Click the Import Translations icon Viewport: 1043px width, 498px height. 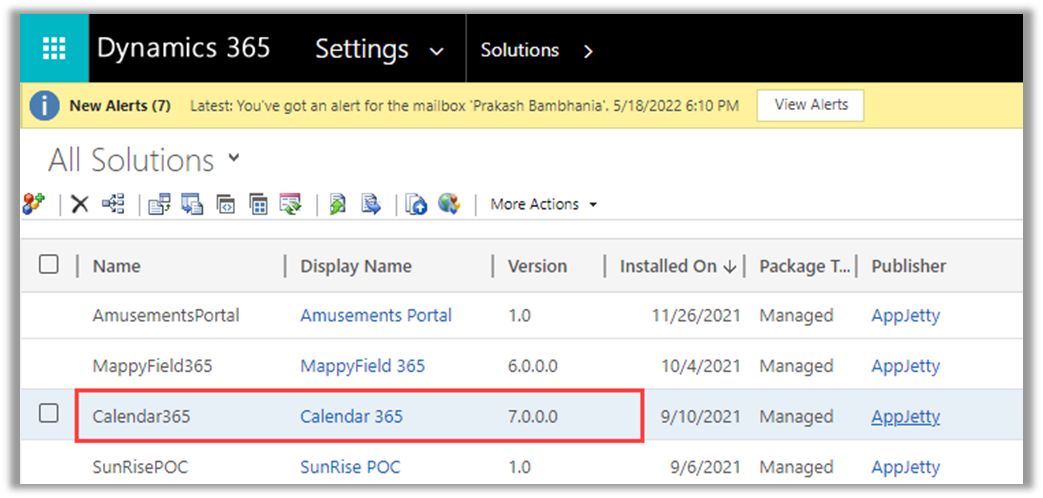click(338, 204)
